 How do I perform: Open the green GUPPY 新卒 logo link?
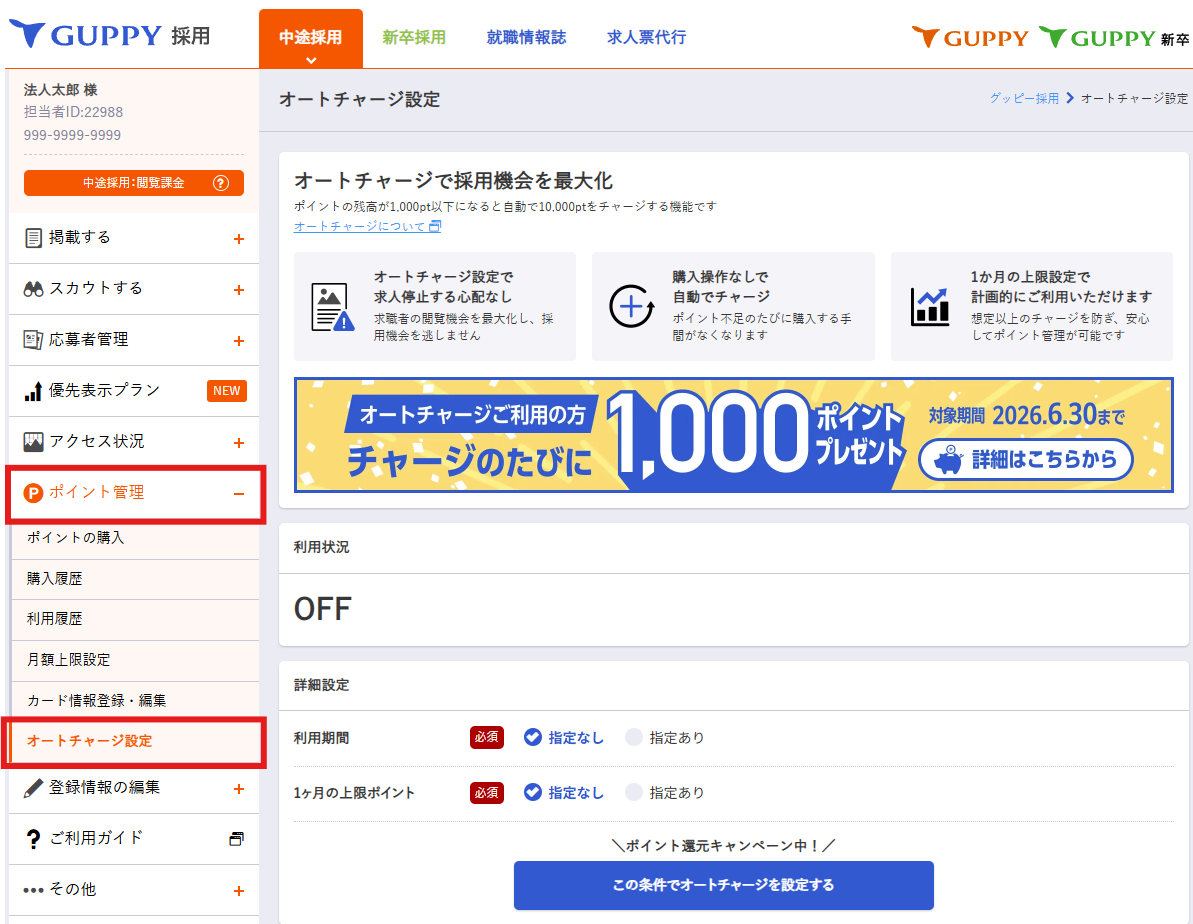pos(1114,37)
